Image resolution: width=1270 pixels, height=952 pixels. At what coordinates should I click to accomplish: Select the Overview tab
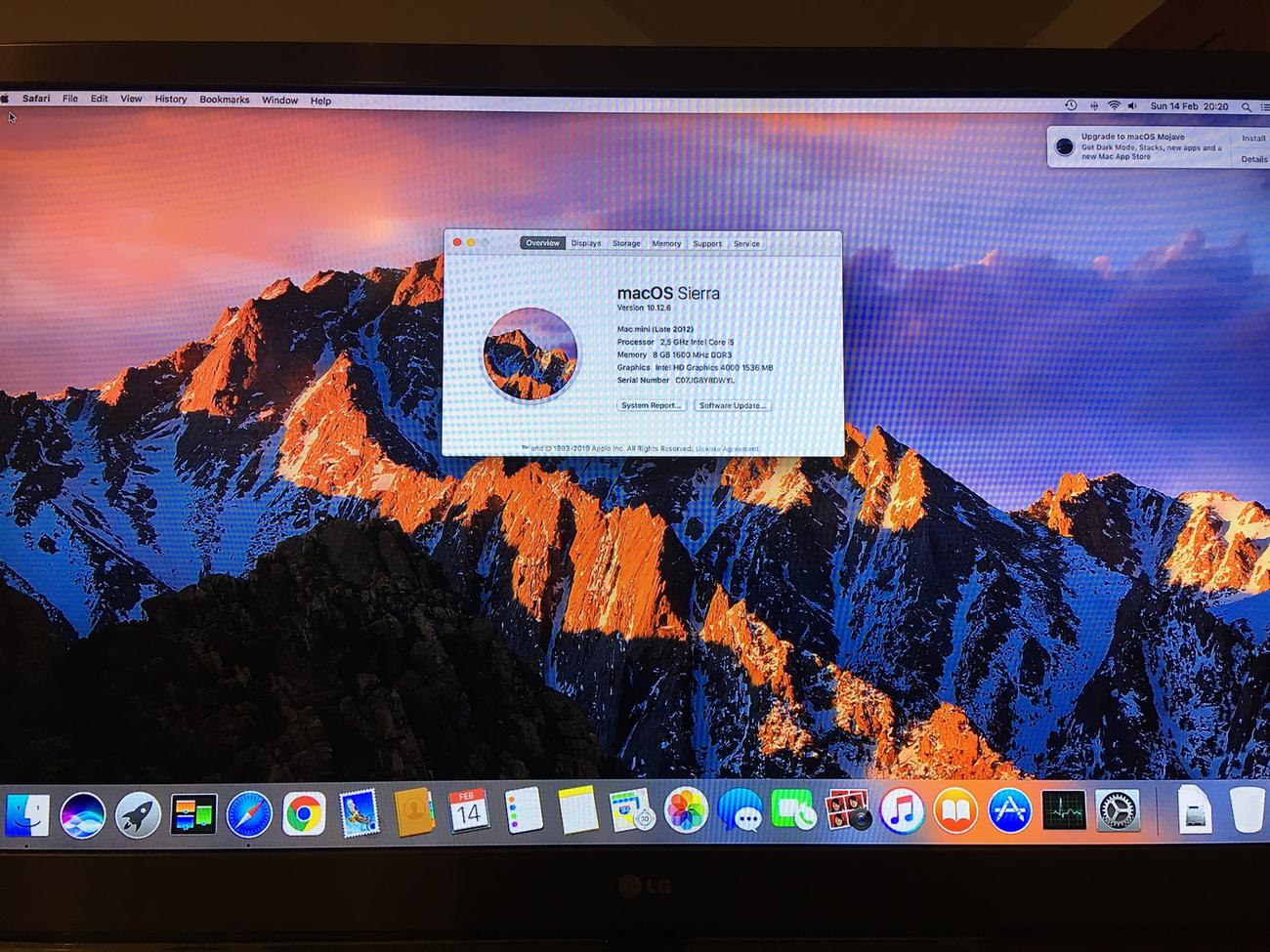[x=542, y=243]
